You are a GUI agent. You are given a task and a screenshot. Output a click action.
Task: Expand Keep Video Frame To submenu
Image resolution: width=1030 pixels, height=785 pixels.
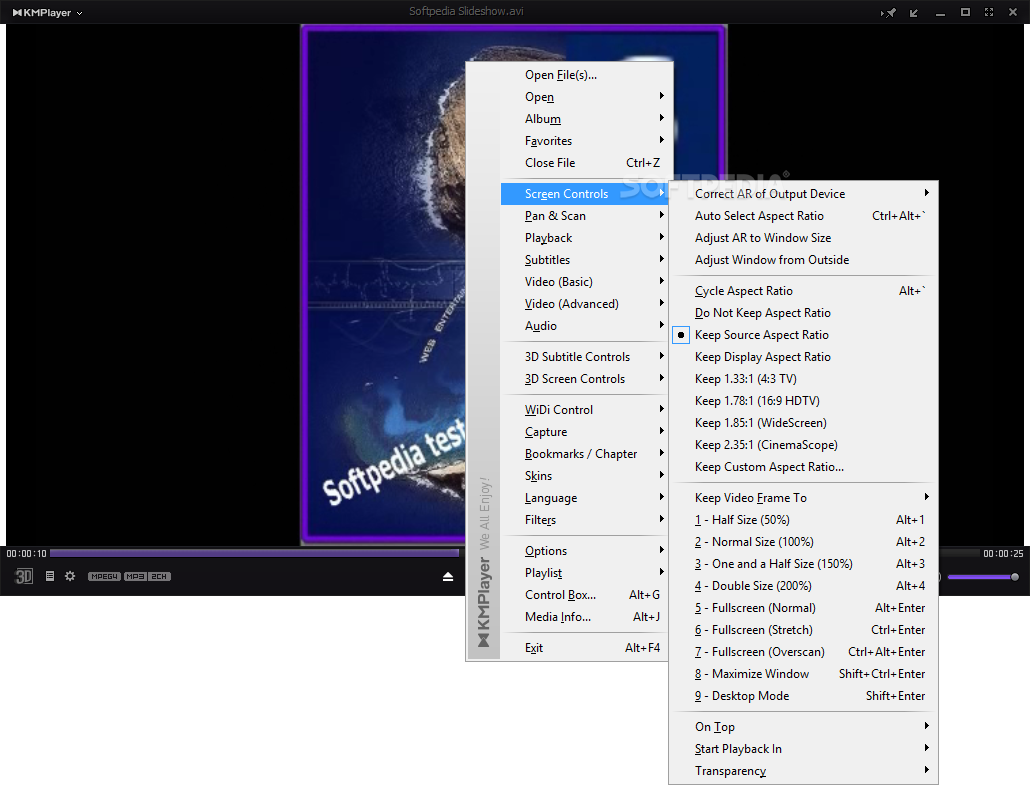pyautogui.click(x=803, y=498)
